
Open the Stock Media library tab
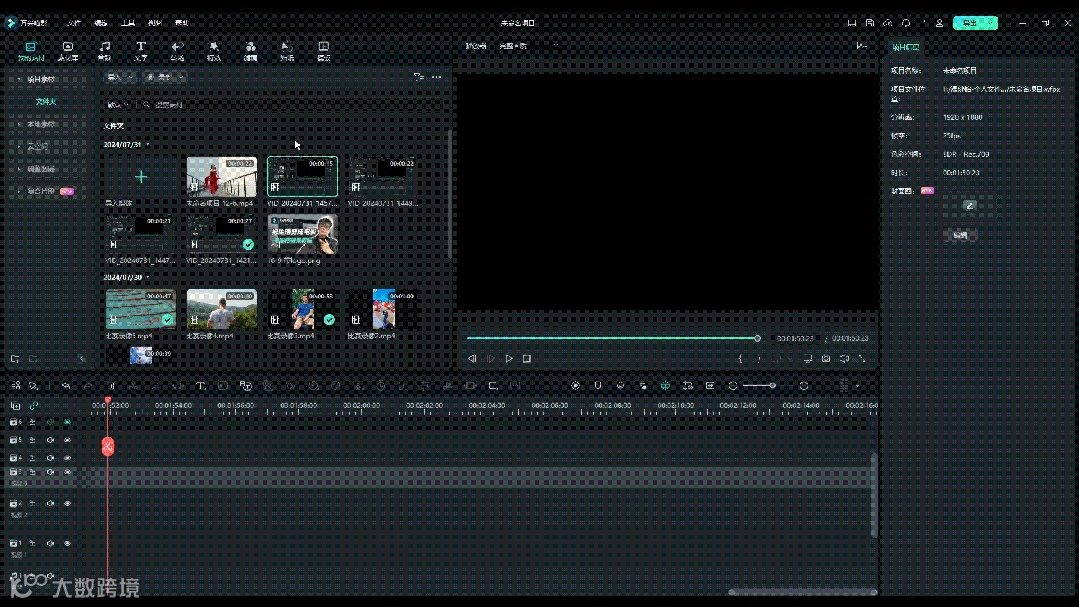pos(67,51)
